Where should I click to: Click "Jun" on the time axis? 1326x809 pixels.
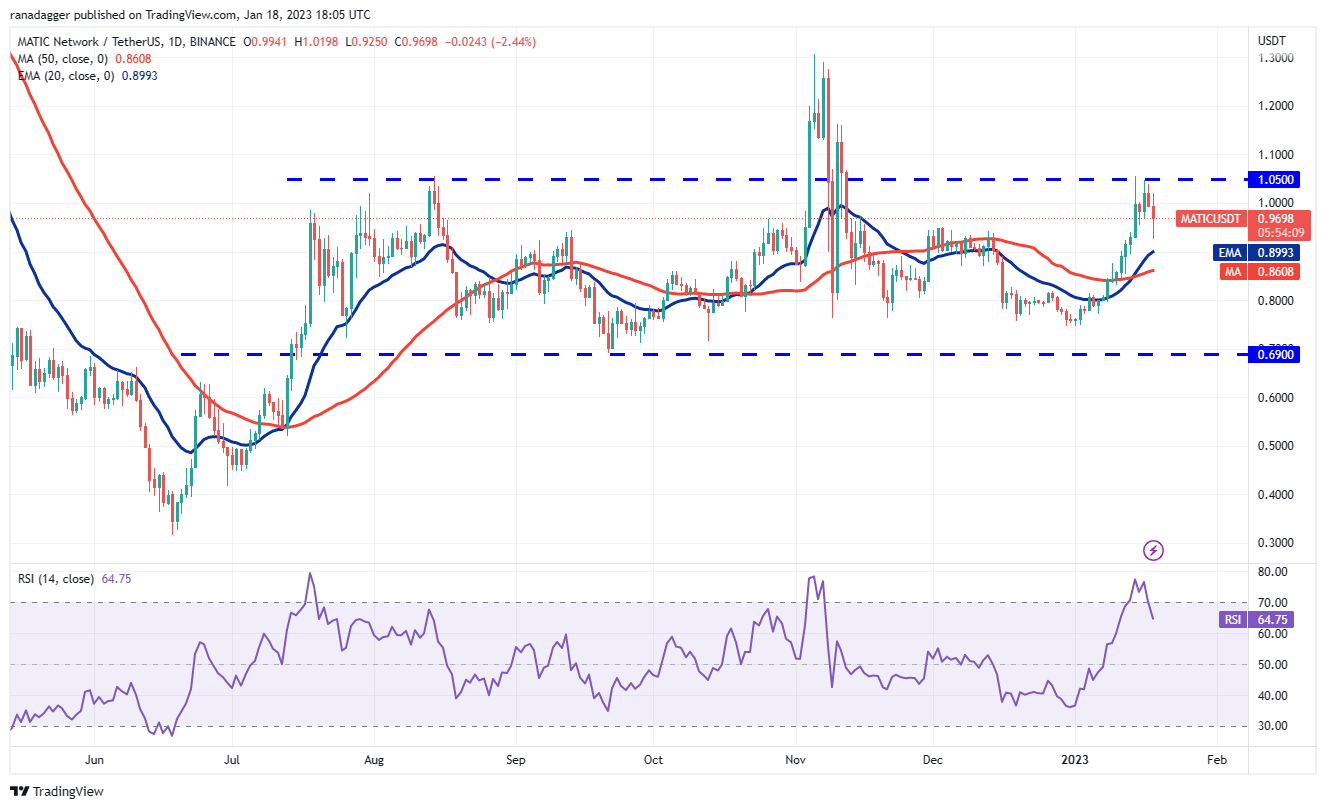click(94, 760)
